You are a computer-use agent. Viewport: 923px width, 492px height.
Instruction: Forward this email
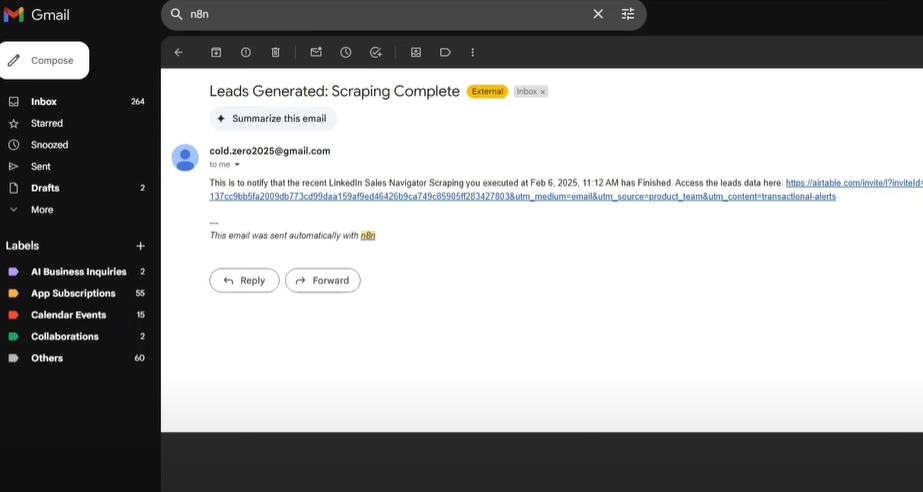tap(323, 281)
